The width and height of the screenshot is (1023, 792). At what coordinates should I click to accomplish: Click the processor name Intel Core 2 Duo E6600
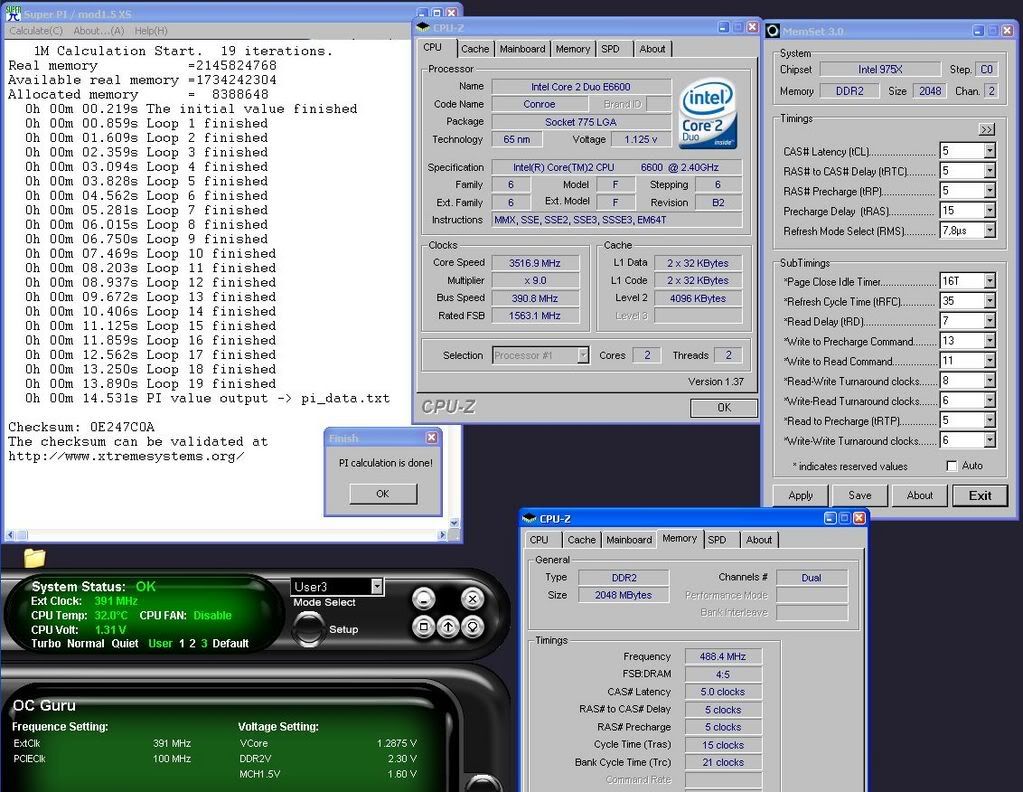[x=581, y=87]
